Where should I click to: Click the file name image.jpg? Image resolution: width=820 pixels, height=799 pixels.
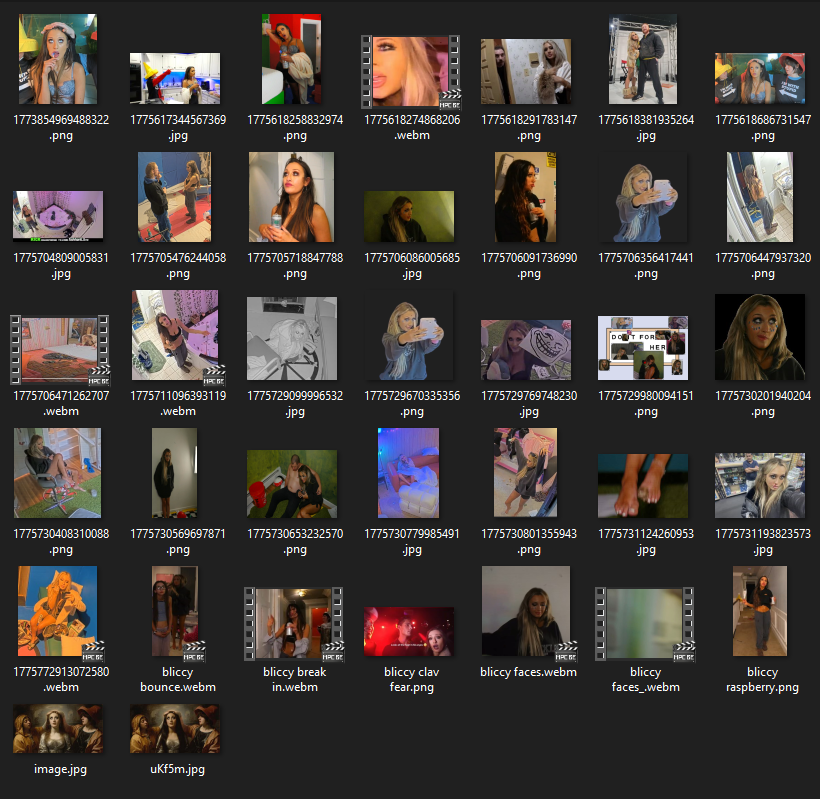[61, 769]
